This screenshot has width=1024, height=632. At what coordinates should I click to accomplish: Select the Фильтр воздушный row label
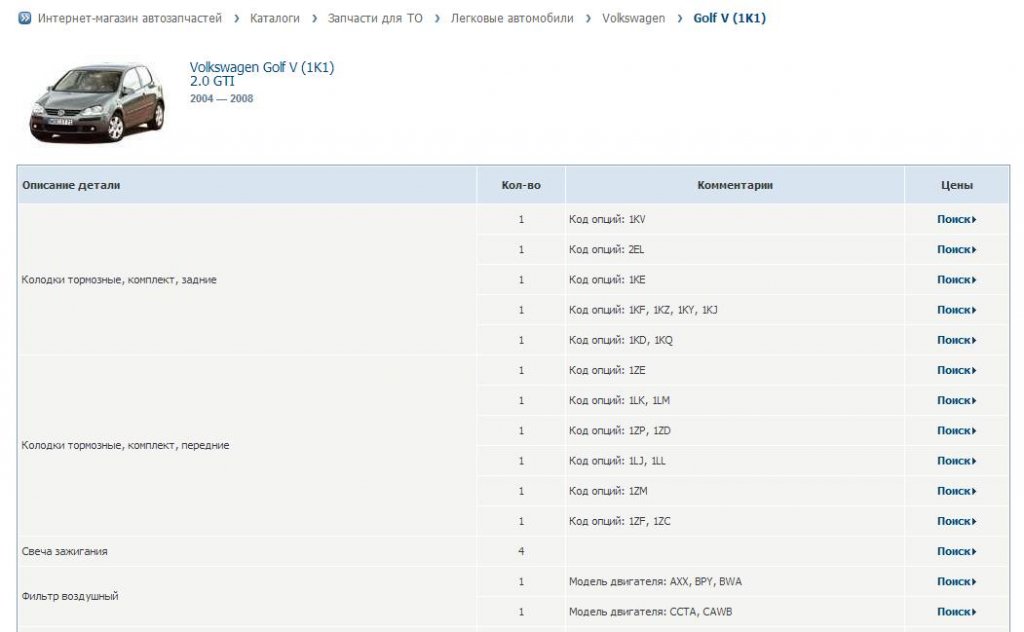[70, 596]
